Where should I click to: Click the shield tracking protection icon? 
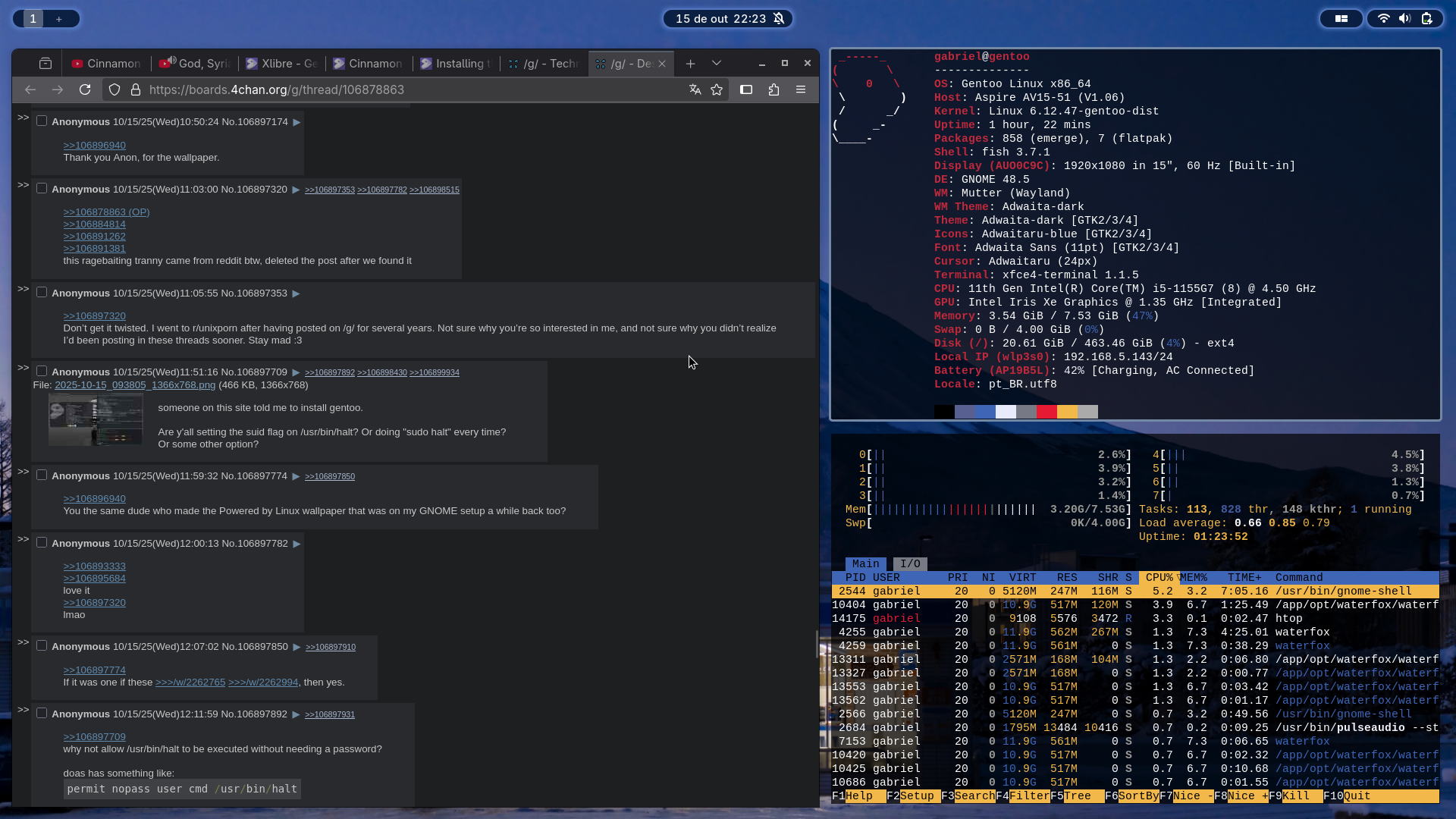[x=115, y=89]
